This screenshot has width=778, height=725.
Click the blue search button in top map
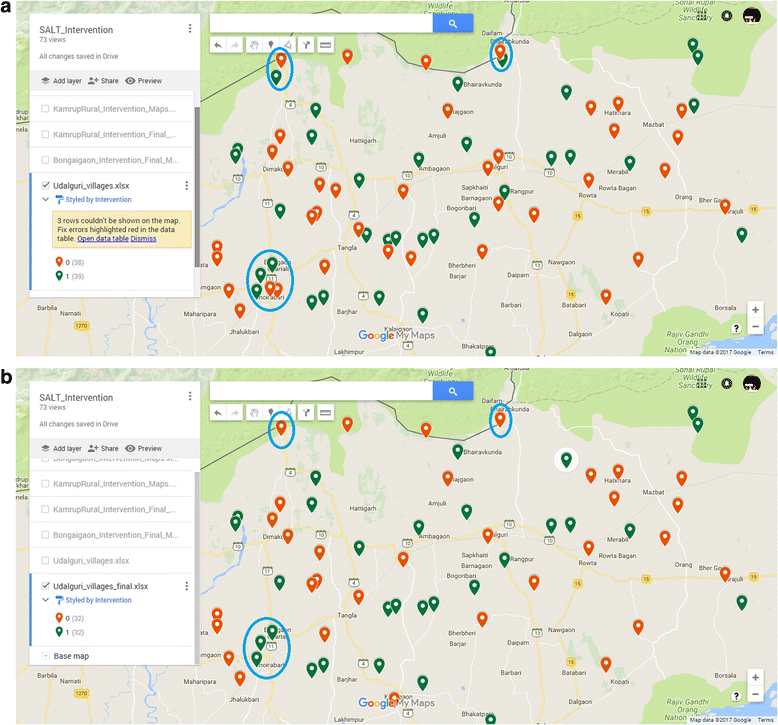click(452, 24)
